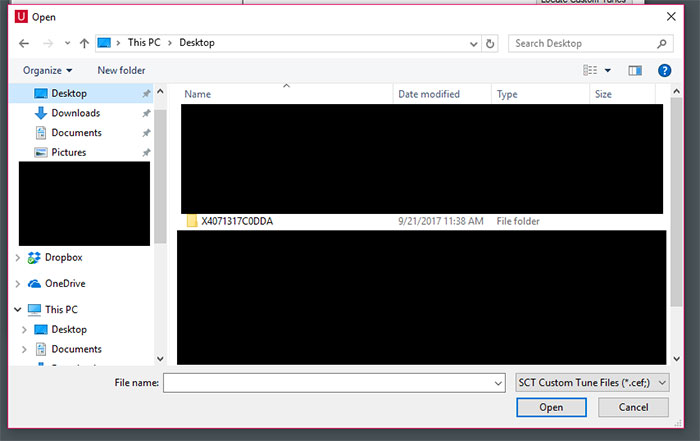Click inside the File name text field
The height and width of the screenshot is (441, 700).
tap(328, 382)
